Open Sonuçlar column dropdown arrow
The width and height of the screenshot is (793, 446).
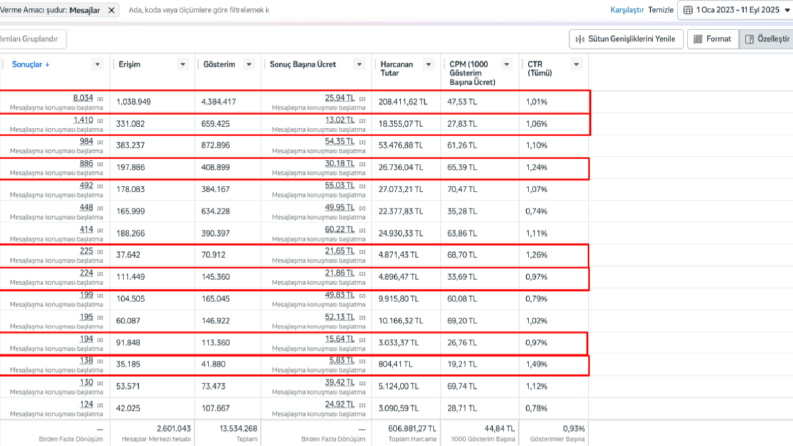point(97,64)
